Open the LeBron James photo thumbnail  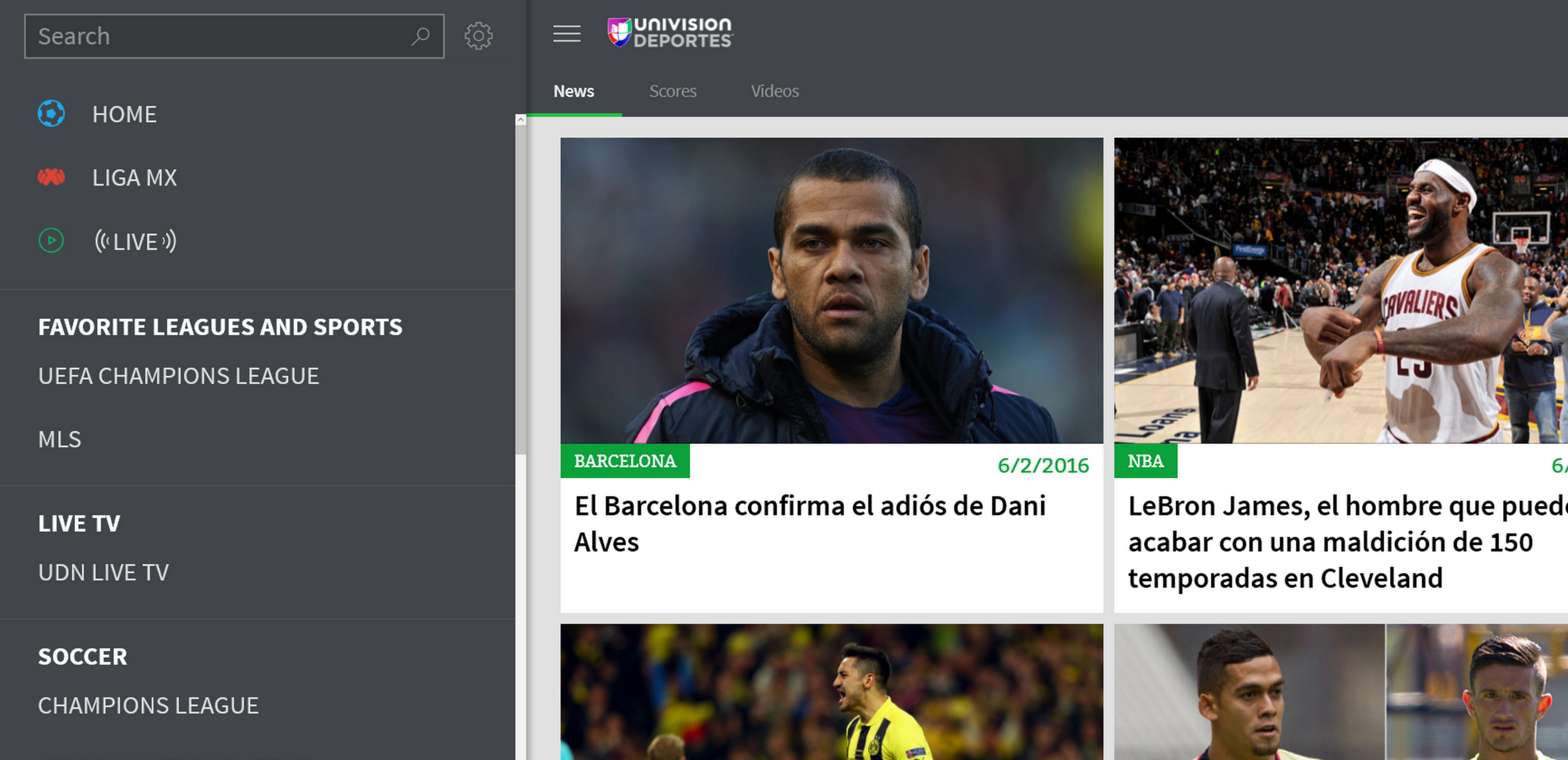pos(1341,291)
